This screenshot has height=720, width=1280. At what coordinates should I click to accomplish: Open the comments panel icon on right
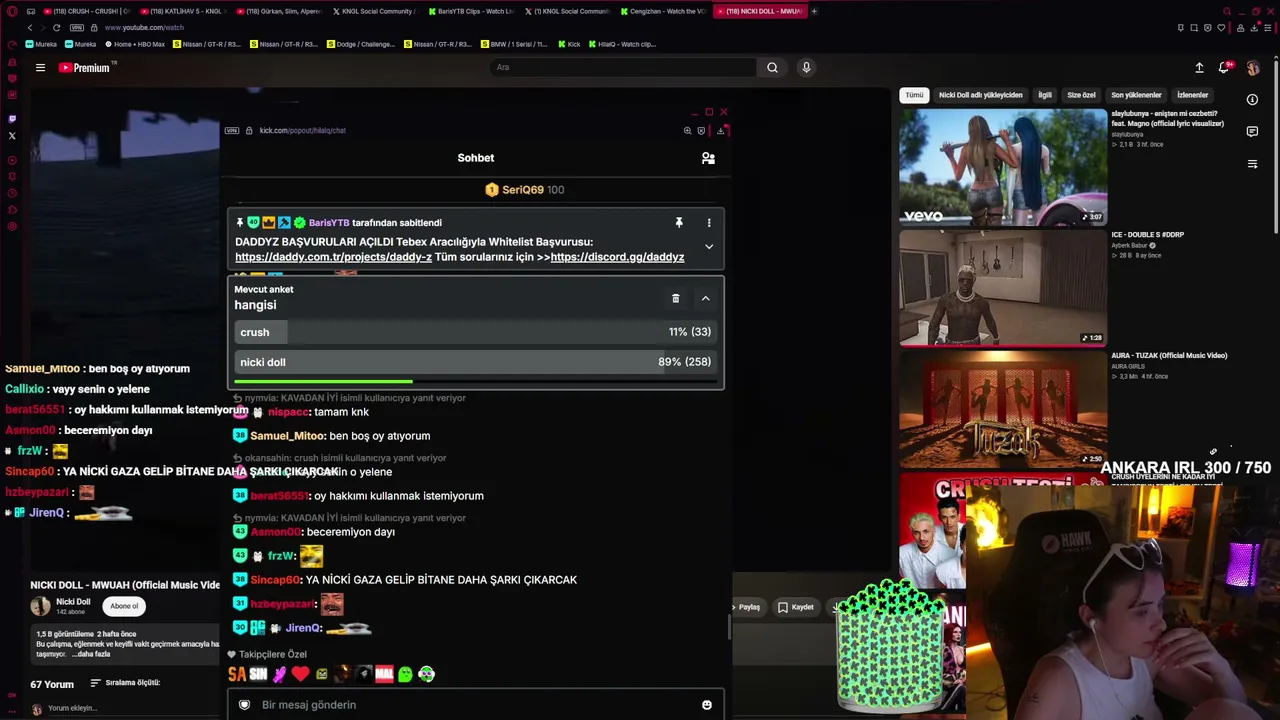(1252, 132)
